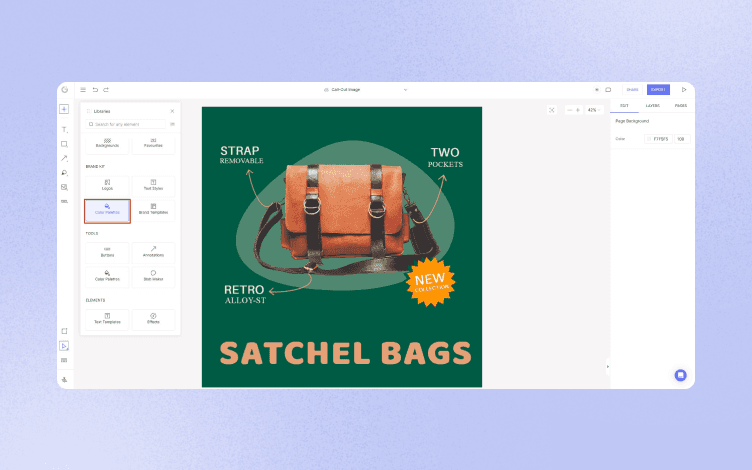Image resolution: width=752 pixels, height=470 pixels.
Task: Select the POCKETS text on canvas
Action: tap(445, 164)
